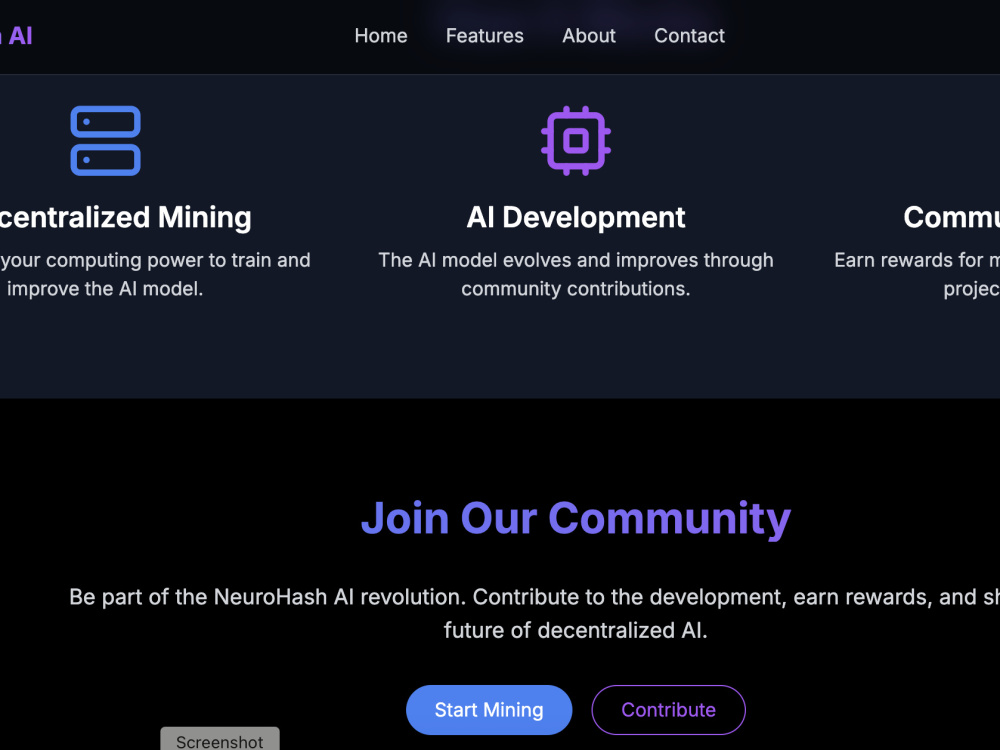Click text 'community contributions.'

coord(576,289)
